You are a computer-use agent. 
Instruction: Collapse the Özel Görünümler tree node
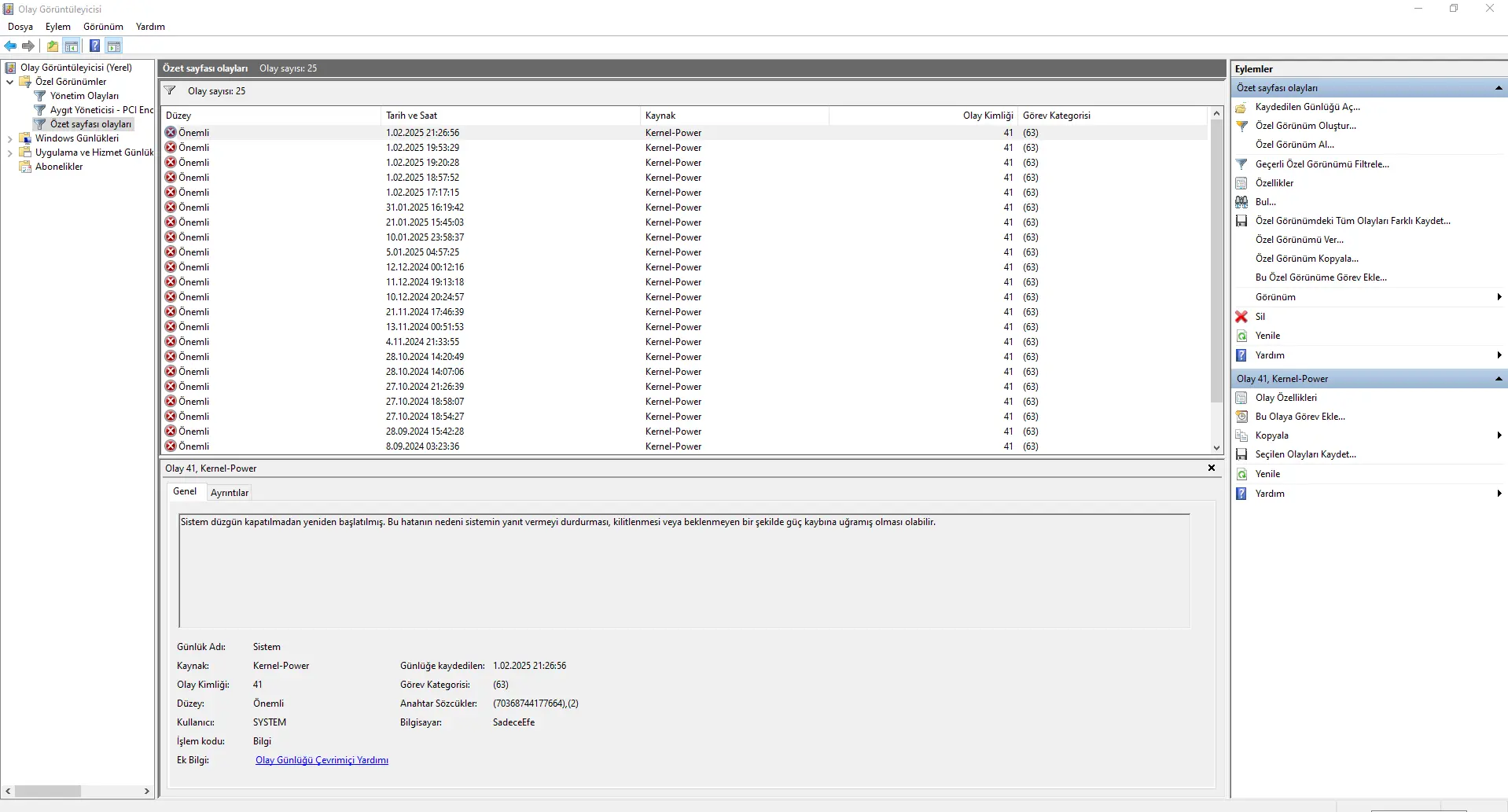9,82
